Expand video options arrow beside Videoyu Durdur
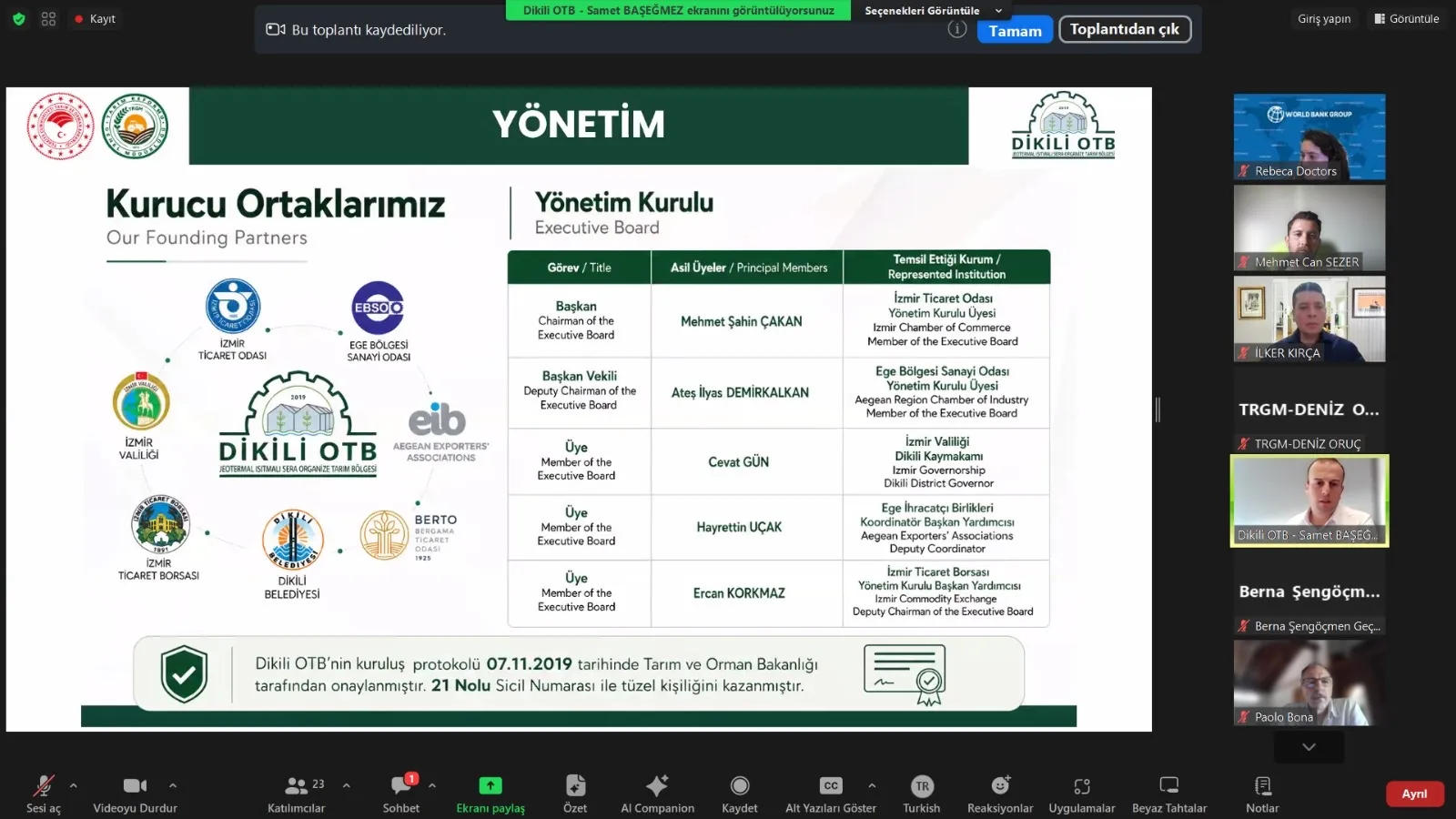This screenshot has height=819, width=1456. click(173, 785)
